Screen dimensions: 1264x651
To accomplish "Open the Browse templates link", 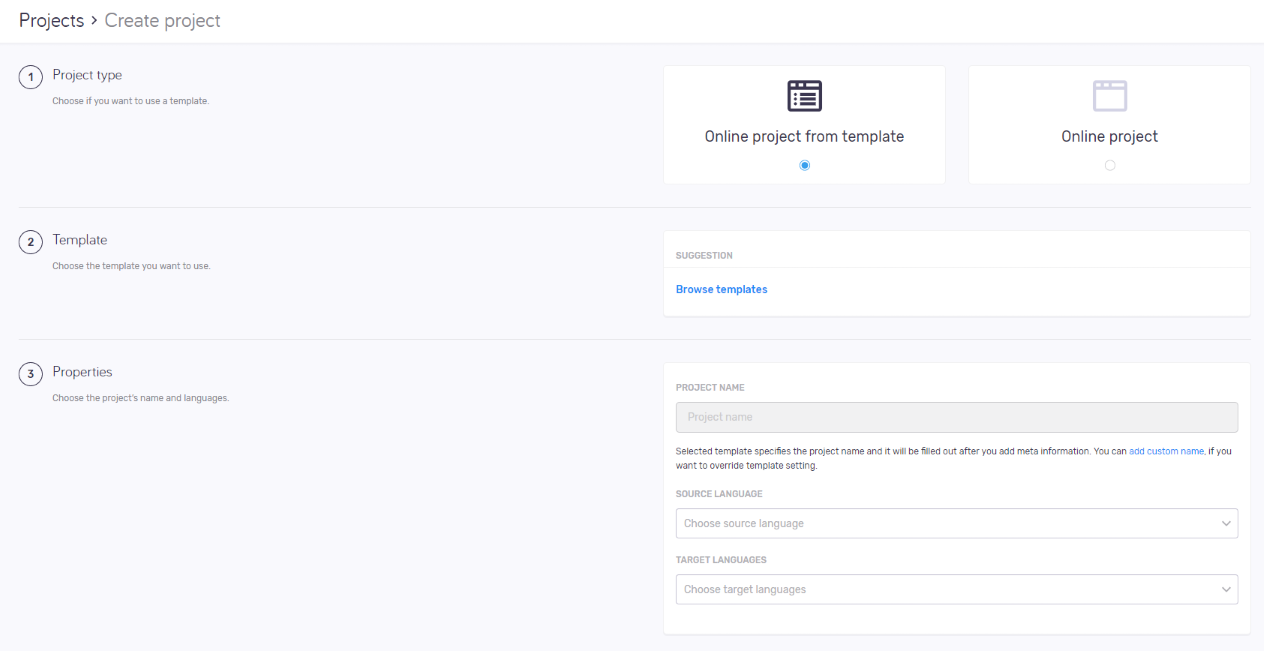I will click(721, 289).
